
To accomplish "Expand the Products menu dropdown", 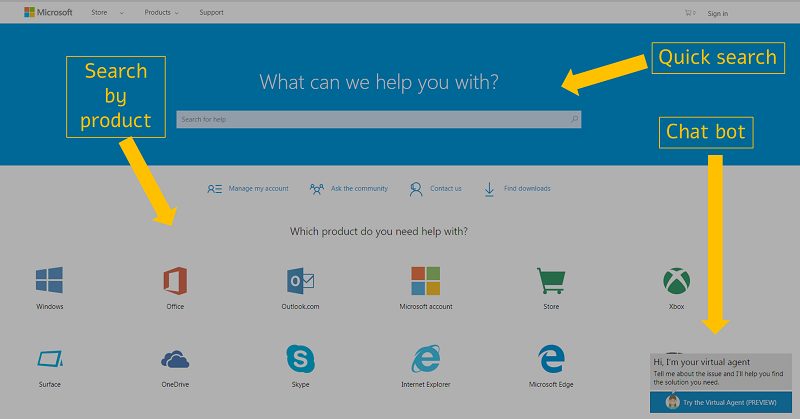I will (161, 13).
